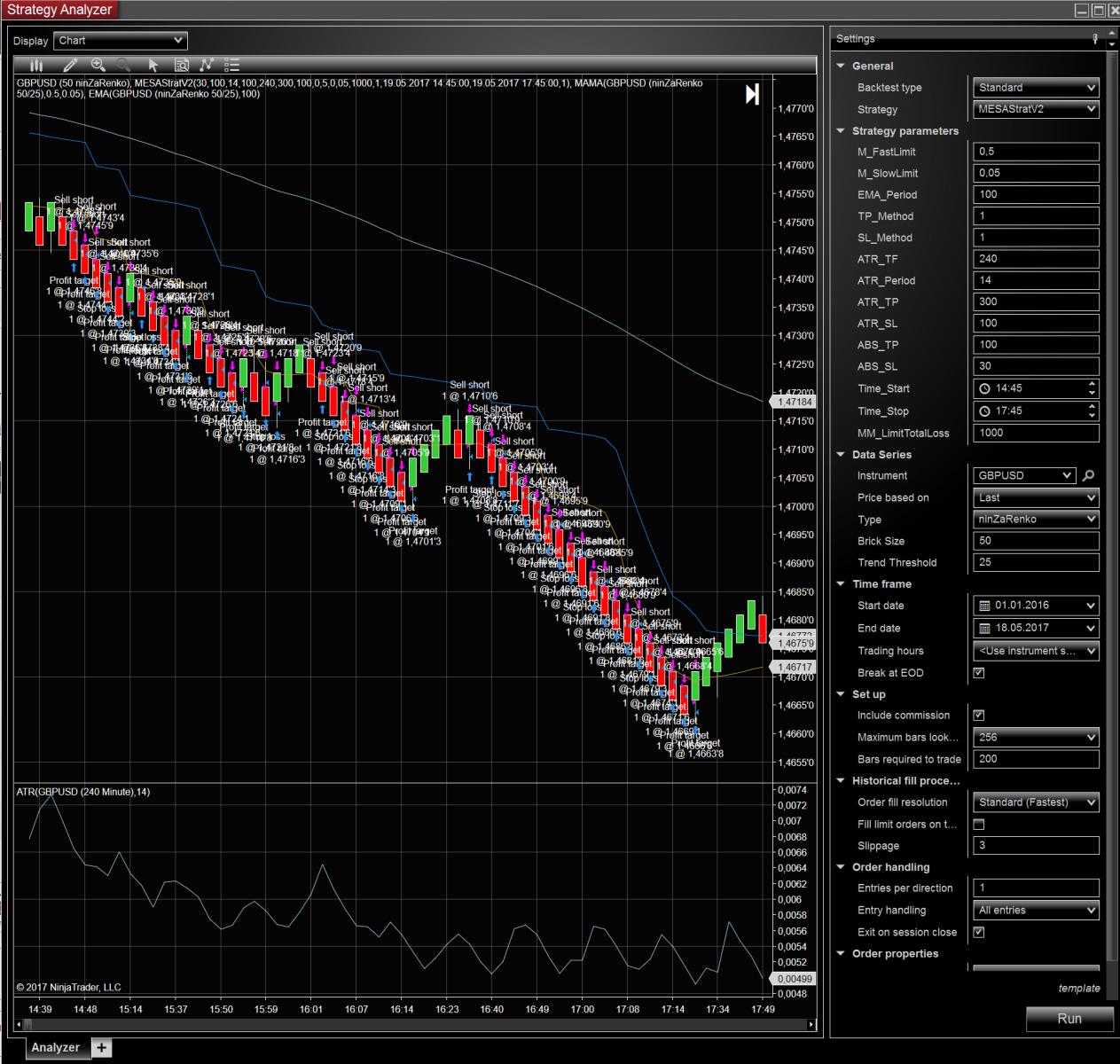Click the template link

coord(1078,988)
